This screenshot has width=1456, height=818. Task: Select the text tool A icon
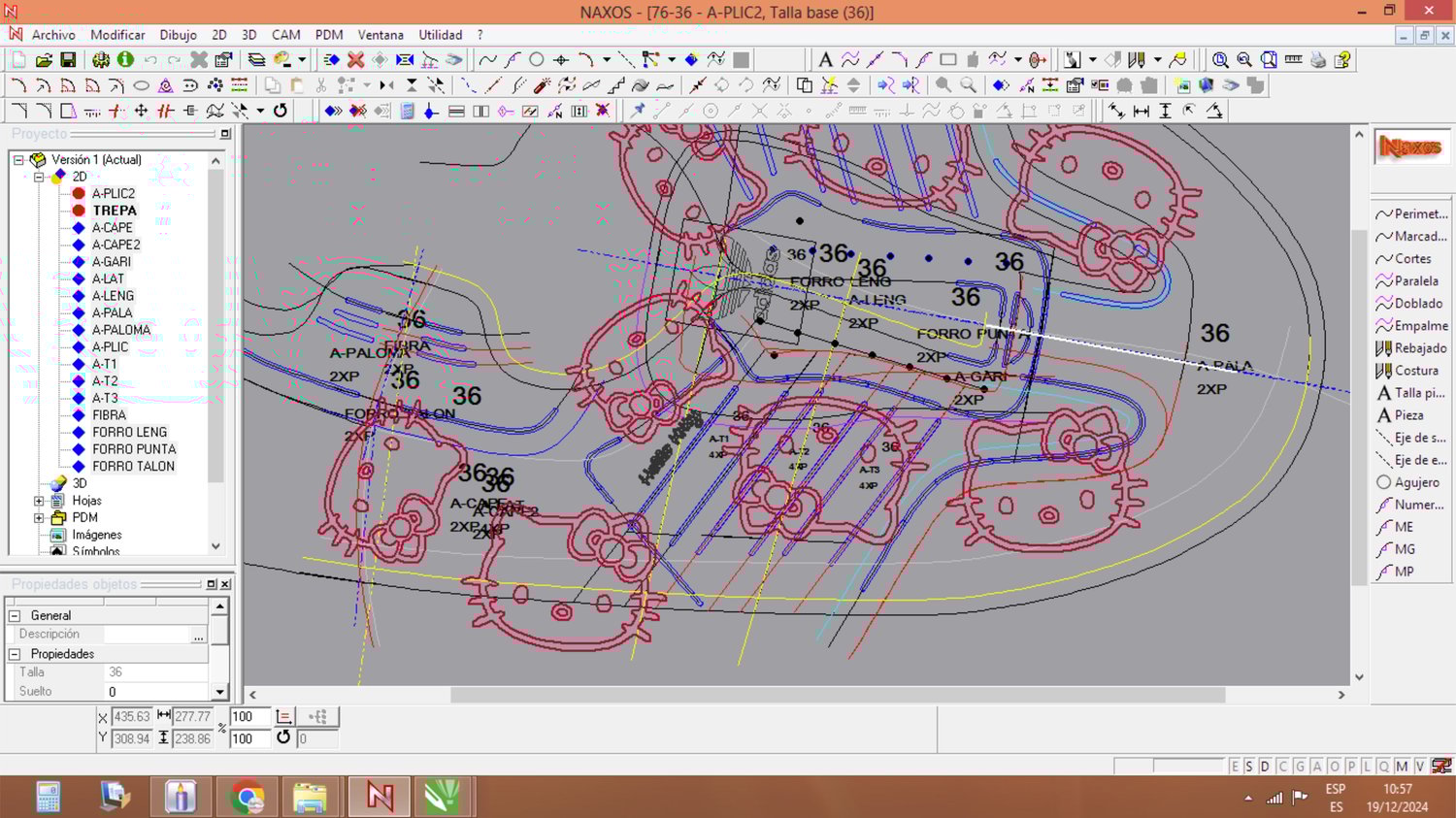[825, 60]
